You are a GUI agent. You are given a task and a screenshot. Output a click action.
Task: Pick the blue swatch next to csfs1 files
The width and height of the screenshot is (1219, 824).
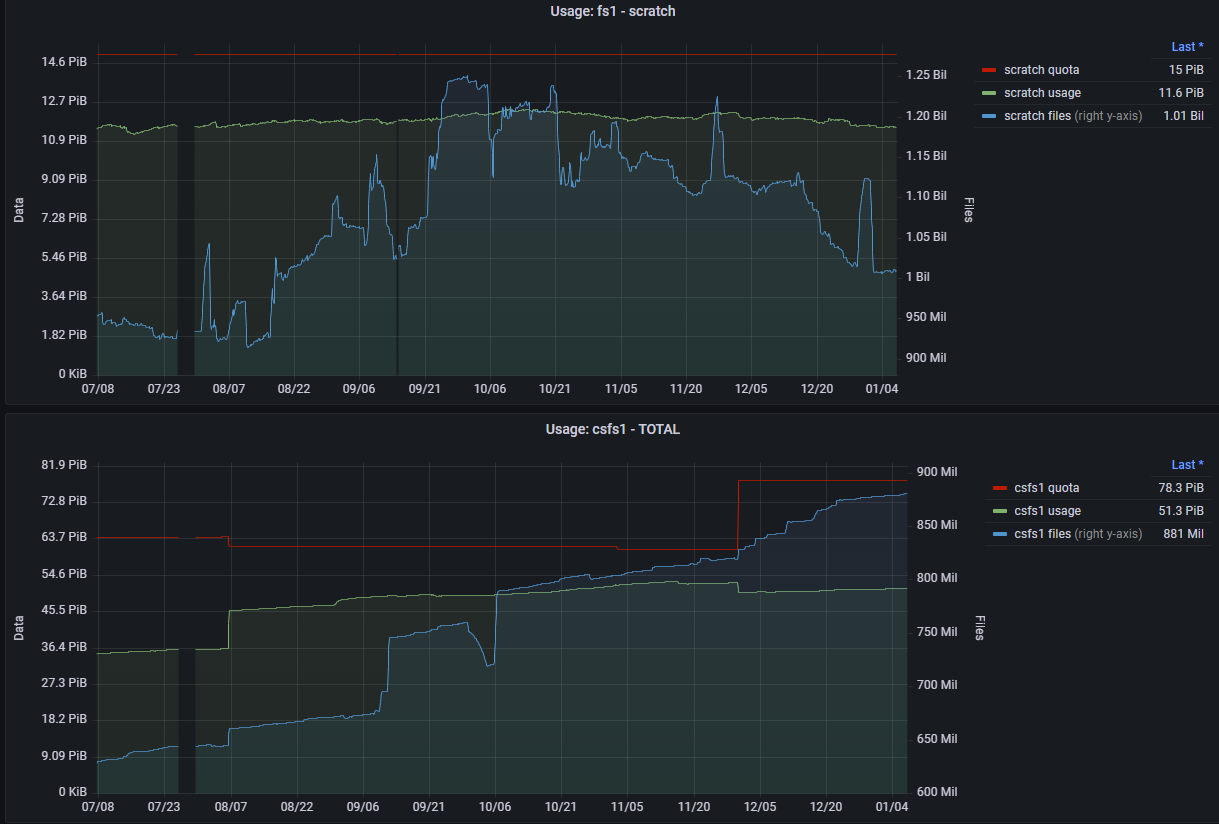coord(999,534)
